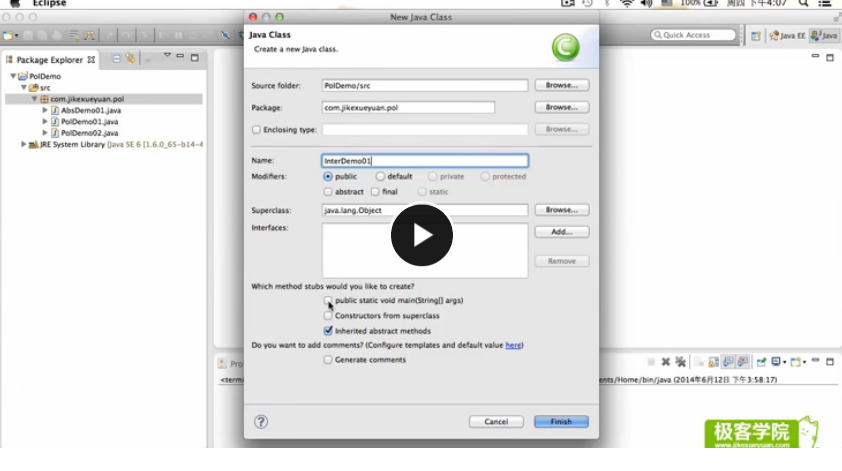Toggle Skip All Breakpoints toolbar icon

(226, 35)
